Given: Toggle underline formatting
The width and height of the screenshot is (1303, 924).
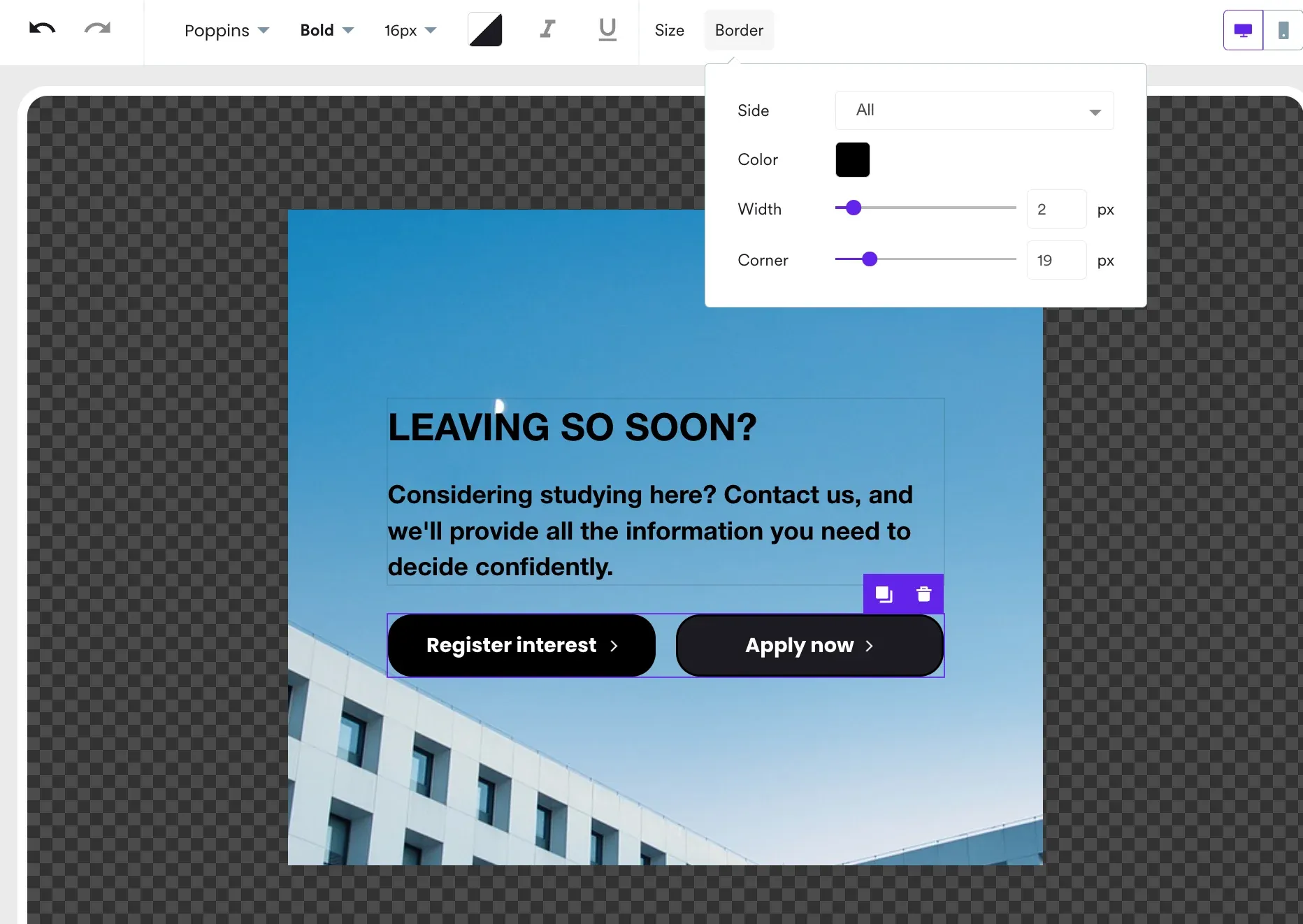Looking at the screenshot, I should pyautogui.click(x=607, y=29).
